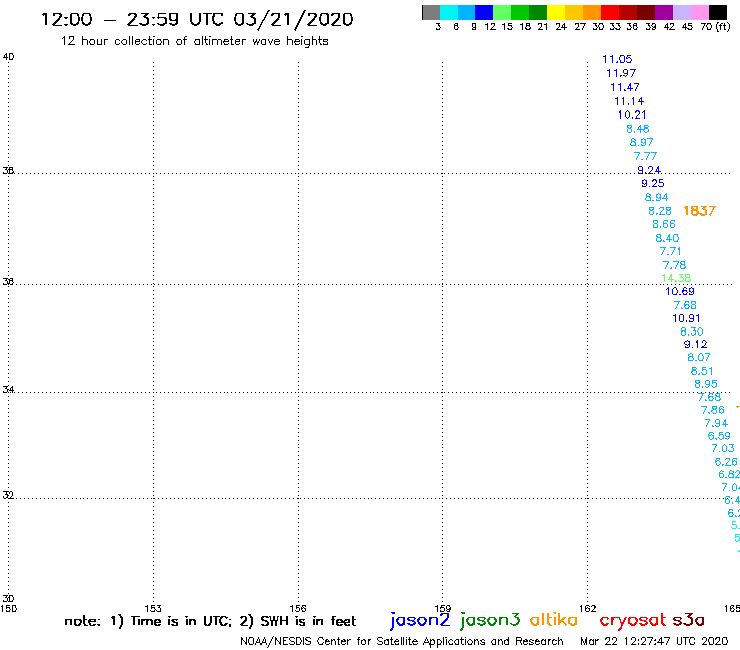Click the wave height value 11.97
740x650 pixels.
click(621, 73)
